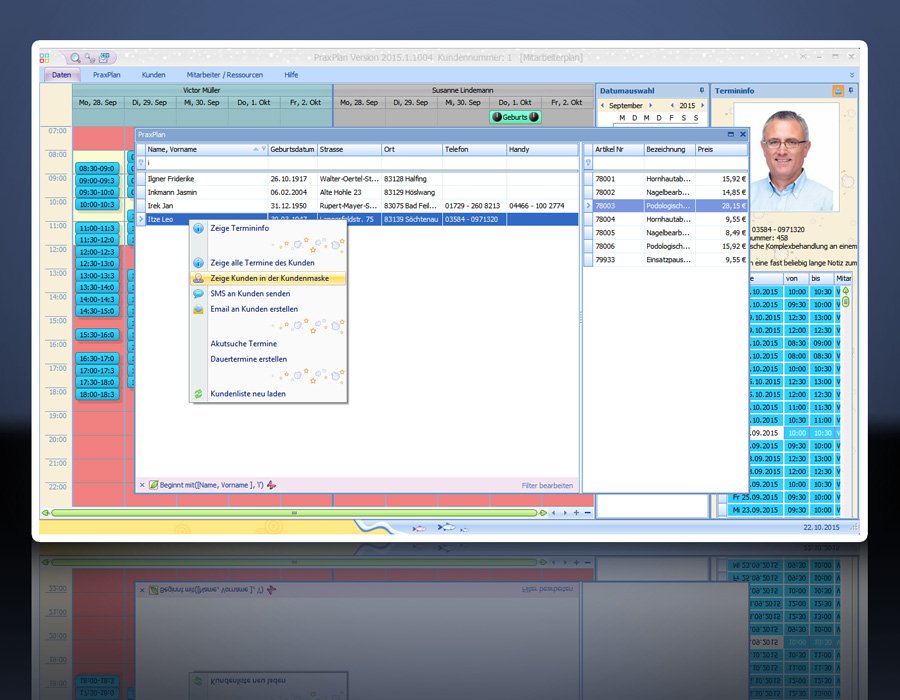Sort by the Preis column header
The image size is (900, 700).
point(721,149)
